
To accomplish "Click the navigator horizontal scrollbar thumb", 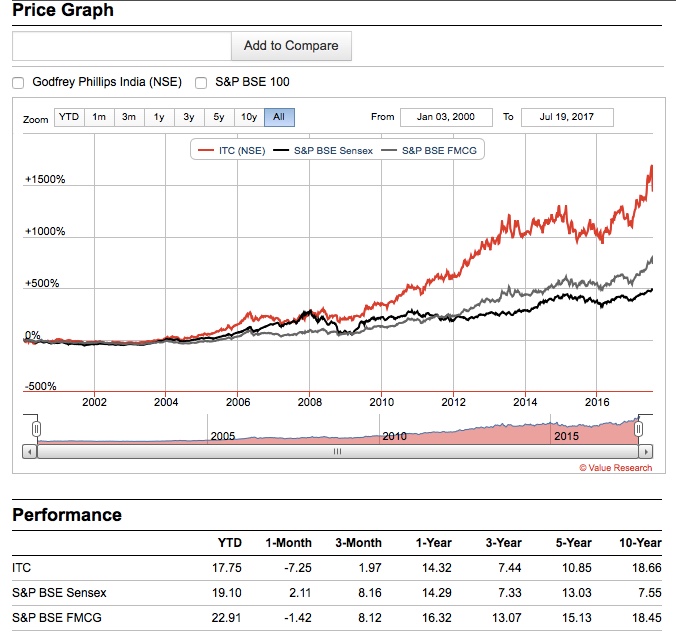I will [x=337, y=451].
